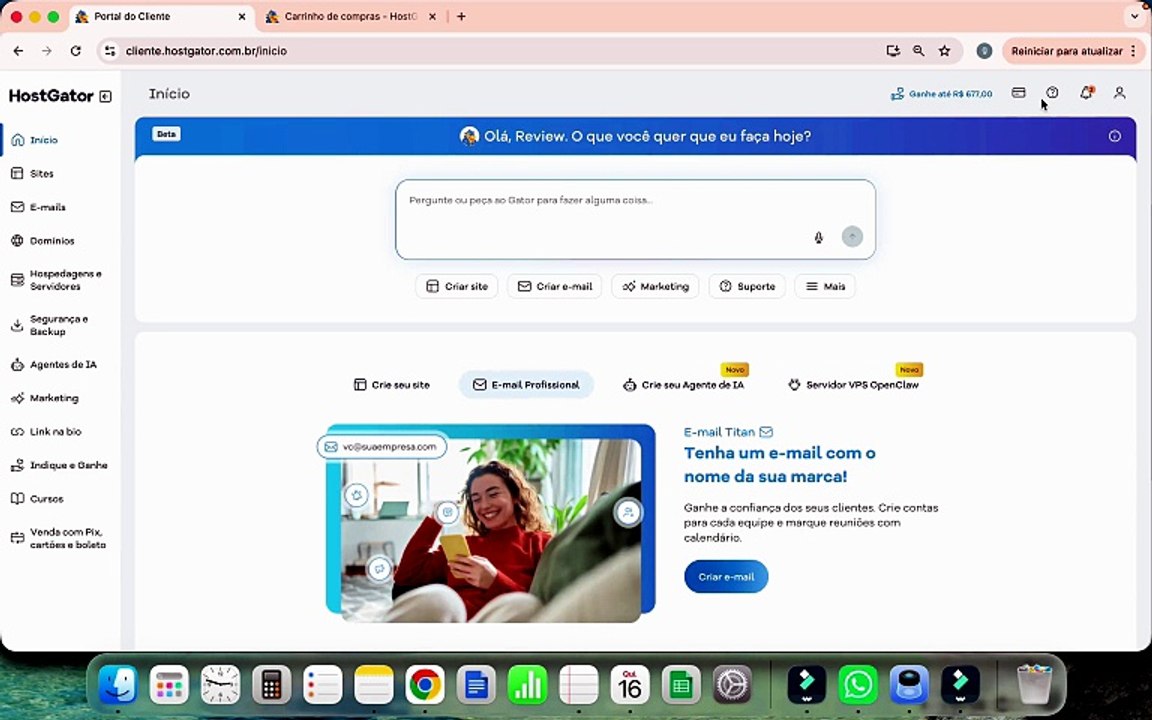Click the Criar site quick button

click(457, 287)
